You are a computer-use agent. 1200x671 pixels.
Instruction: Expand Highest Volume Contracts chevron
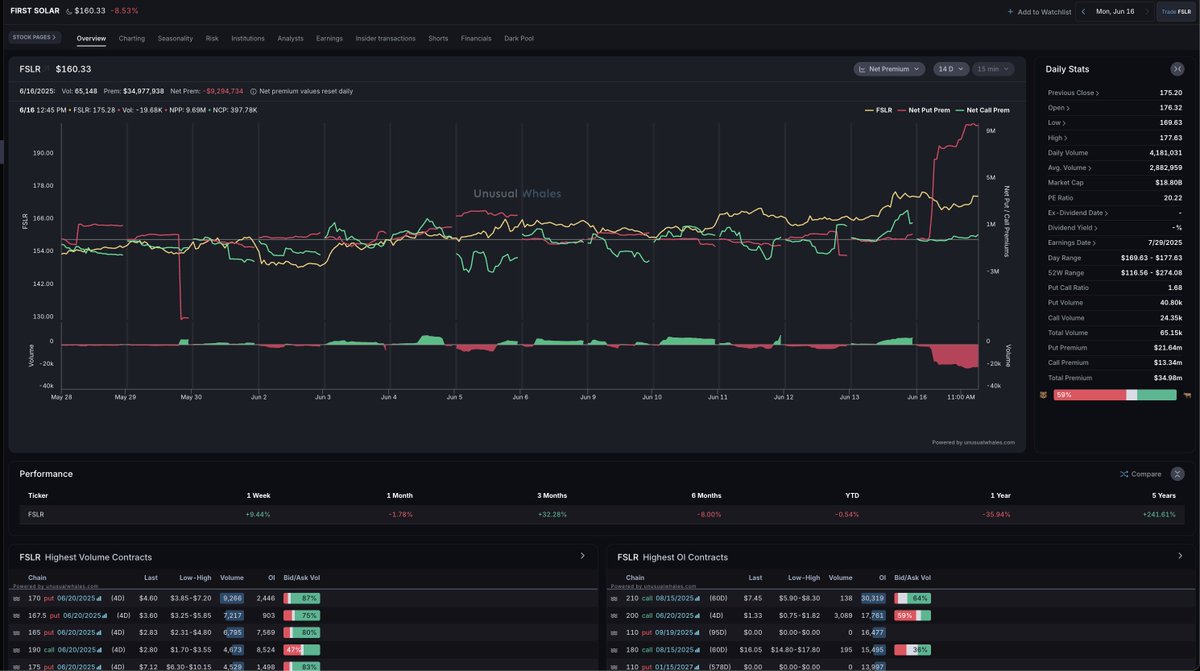tap(583, 556)
